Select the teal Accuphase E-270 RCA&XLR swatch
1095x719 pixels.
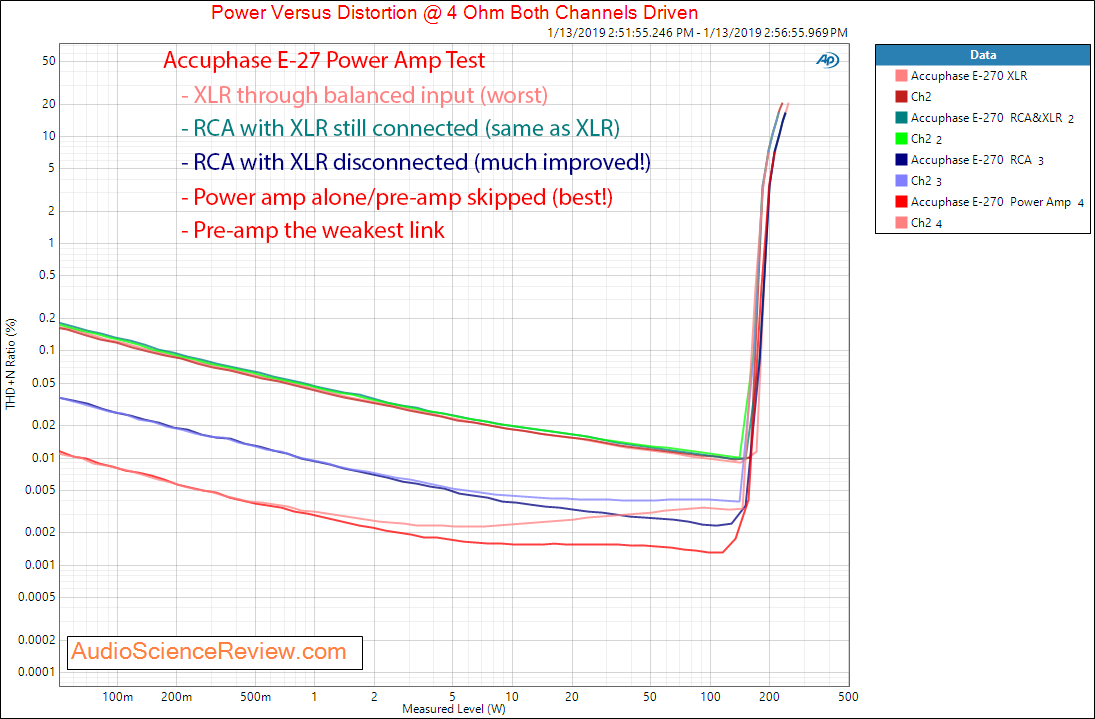901,118
